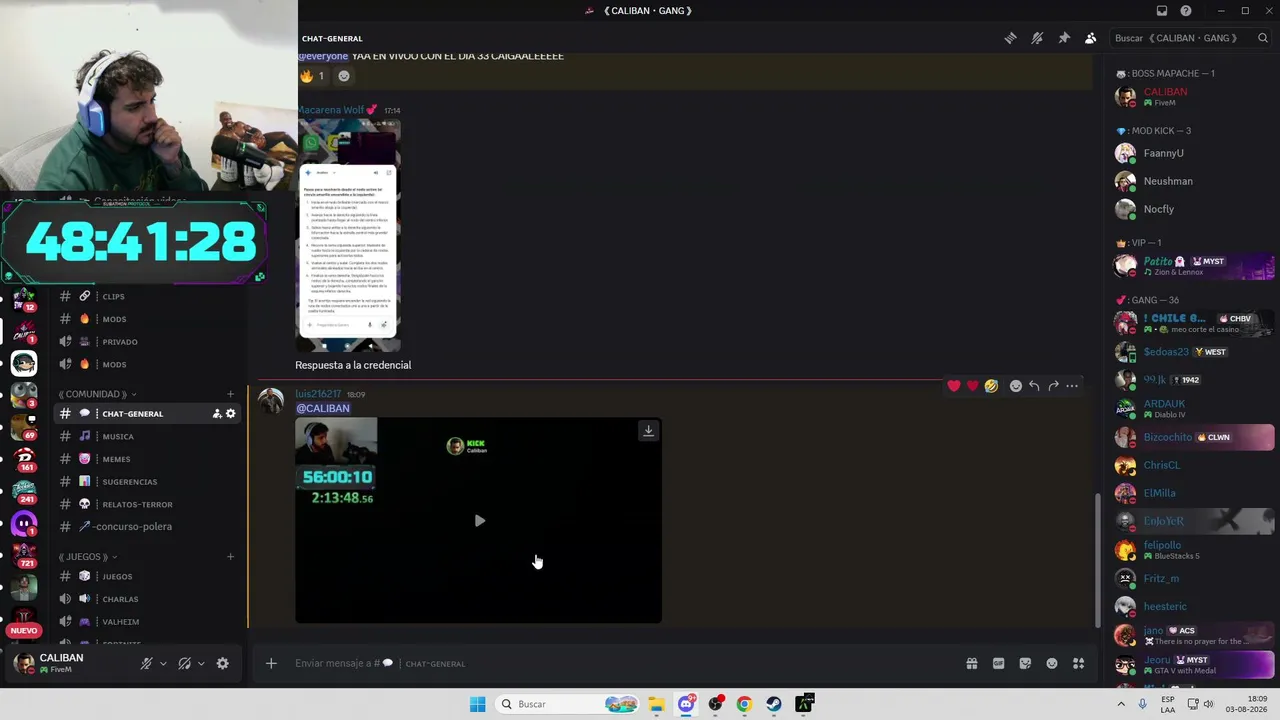Screen dimensions: 1280x720
Task: Add a reaction to the announcement message
Action: (344, 76)
